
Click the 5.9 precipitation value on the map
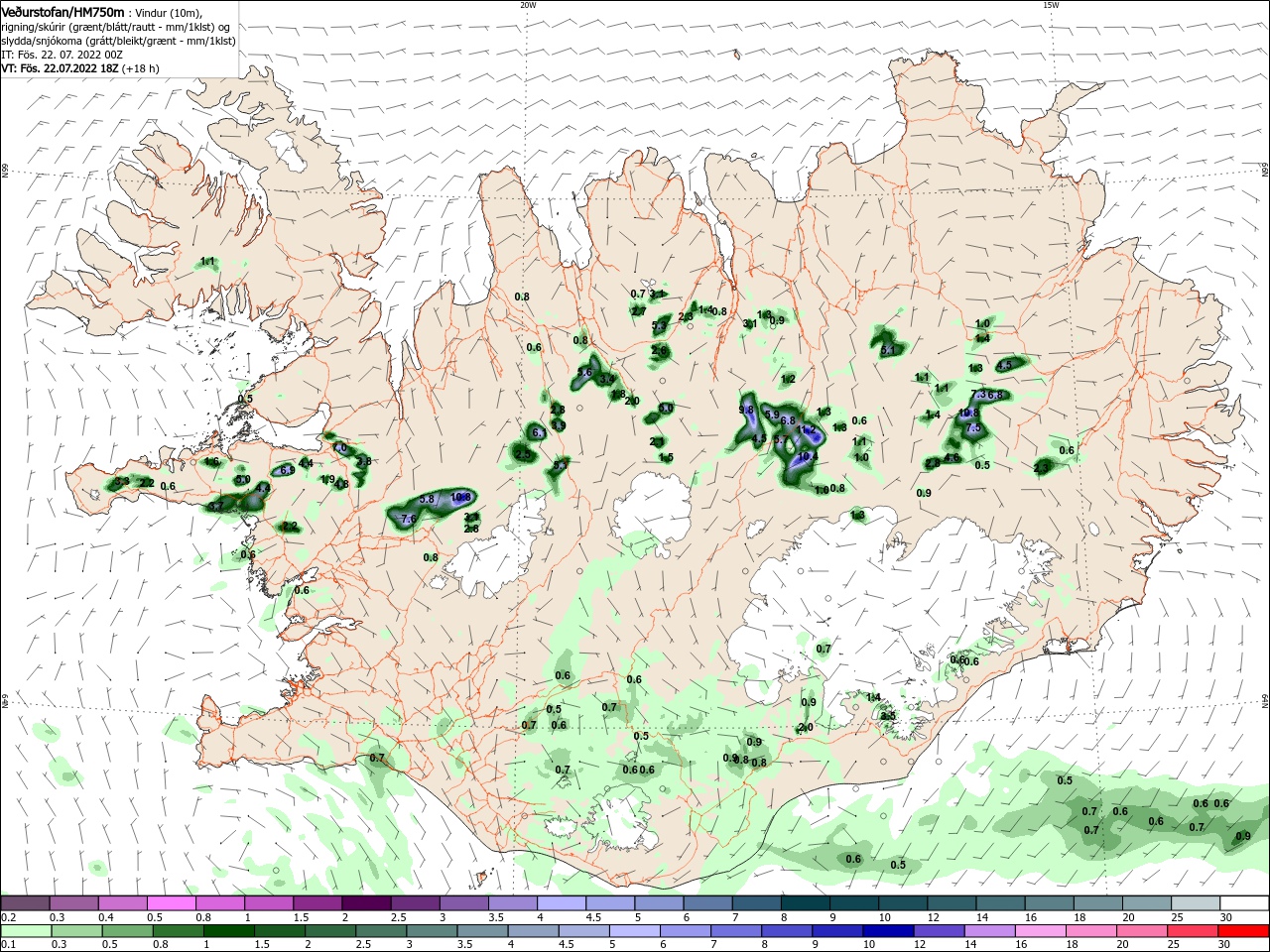772,415
